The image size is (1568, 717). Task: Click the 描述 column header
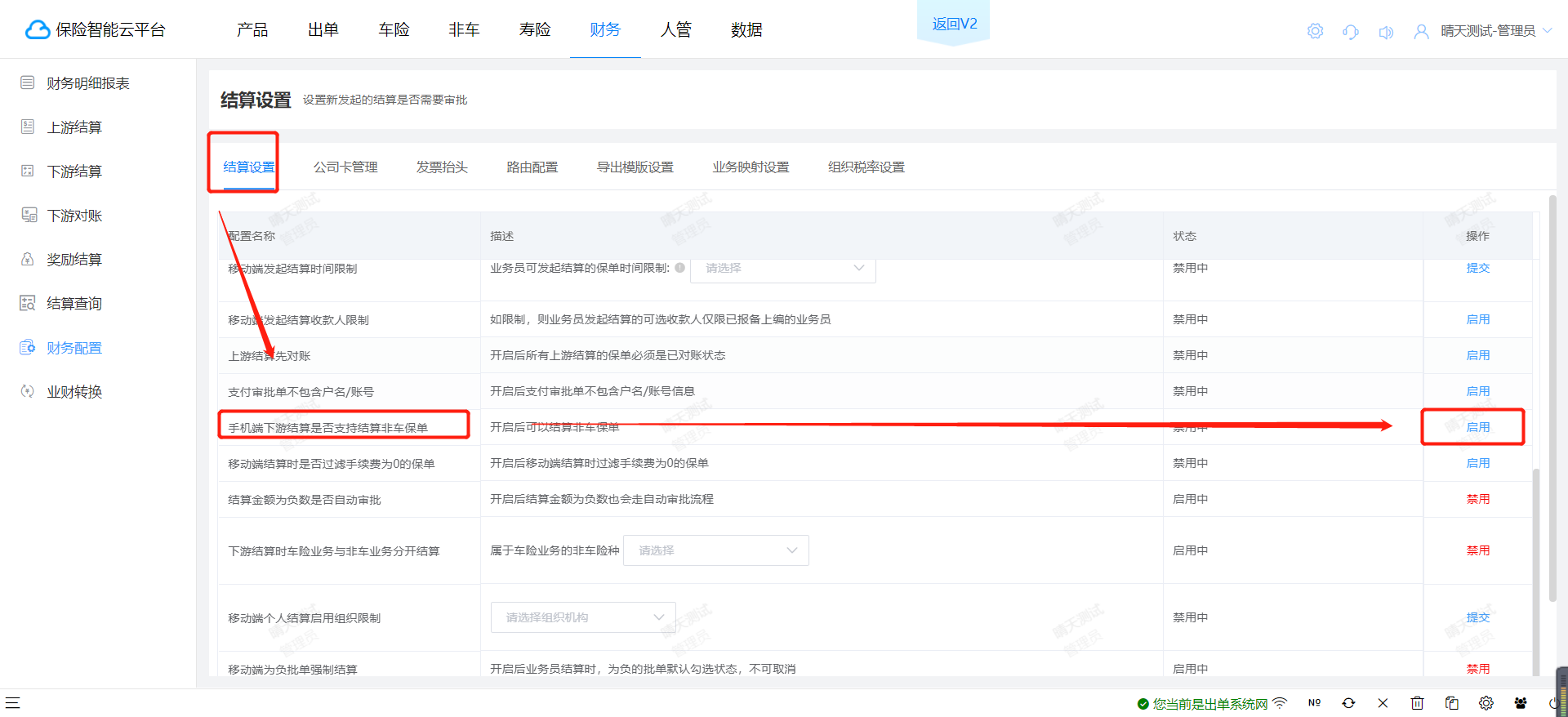(x=501, y=236)
